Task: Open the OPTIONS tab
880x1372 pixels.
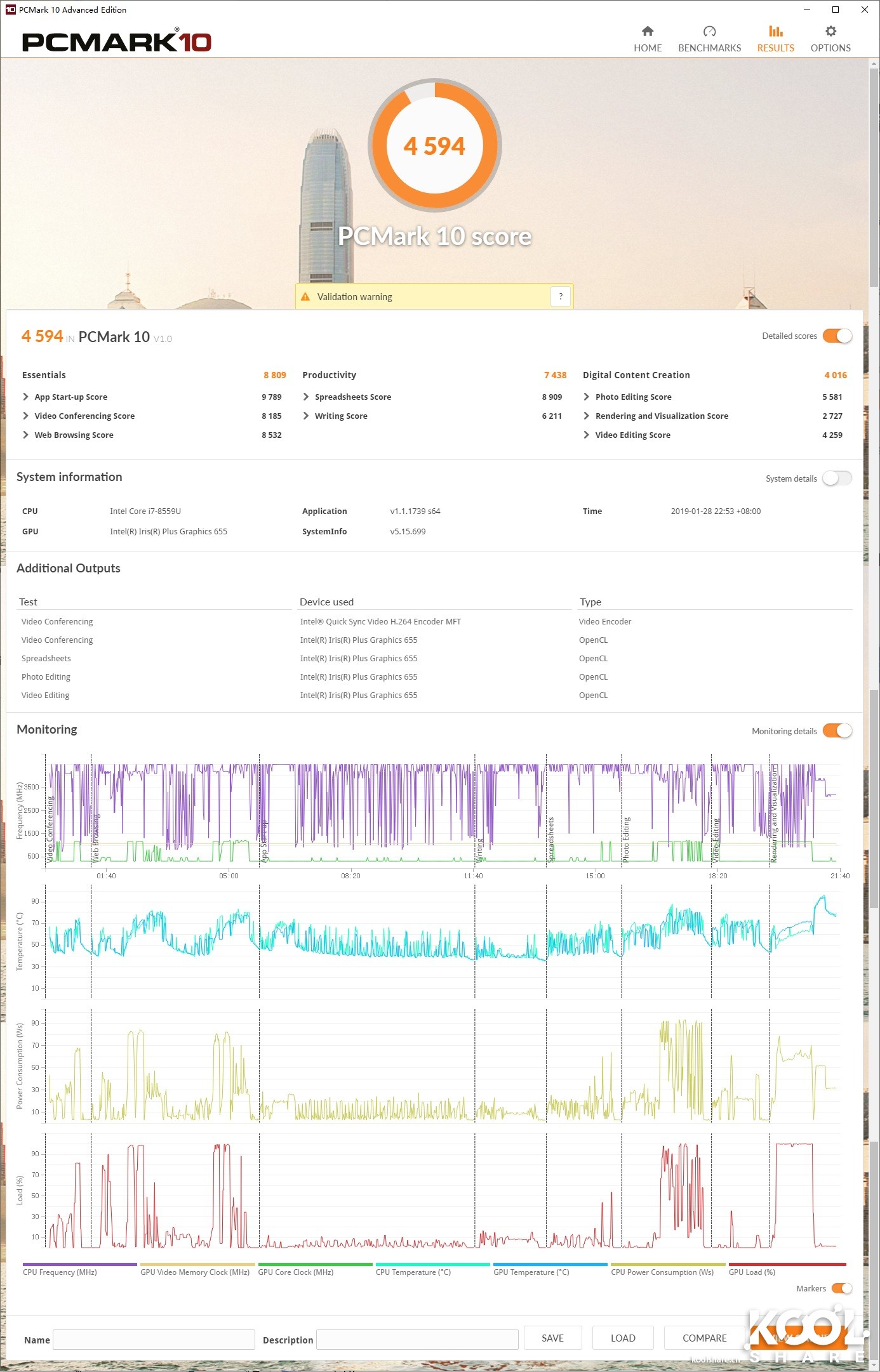Action: tap(830, 39)
